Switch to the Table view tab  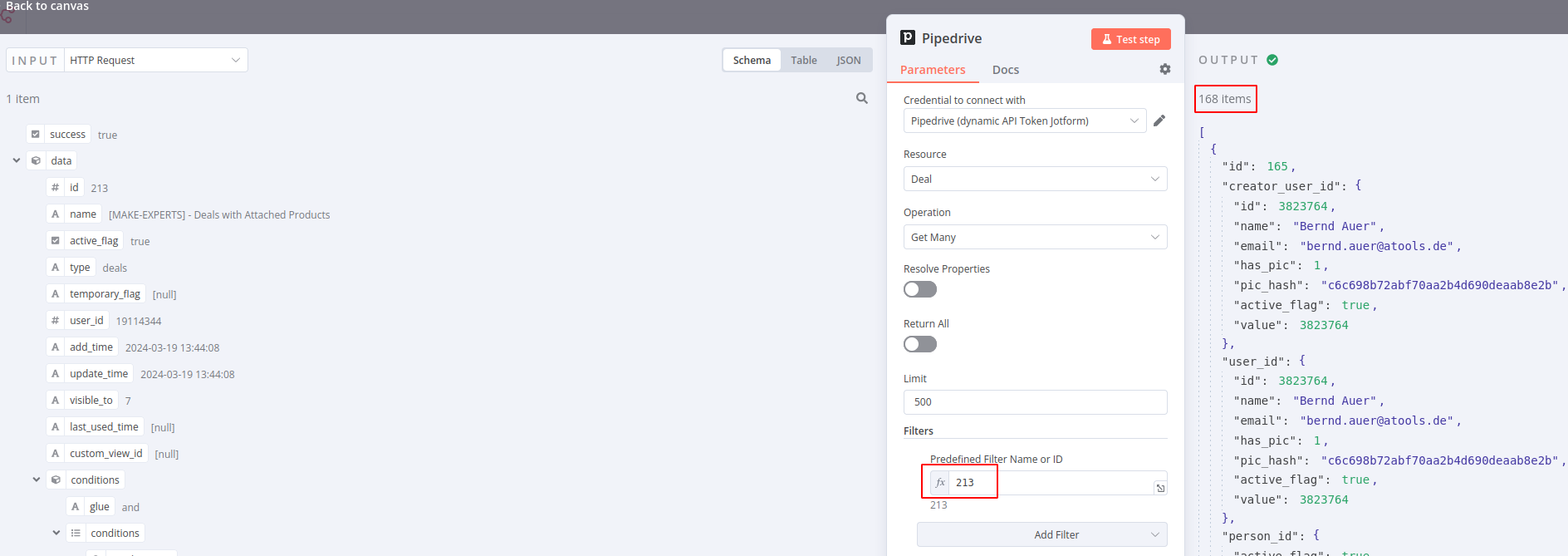click(803, 60)
